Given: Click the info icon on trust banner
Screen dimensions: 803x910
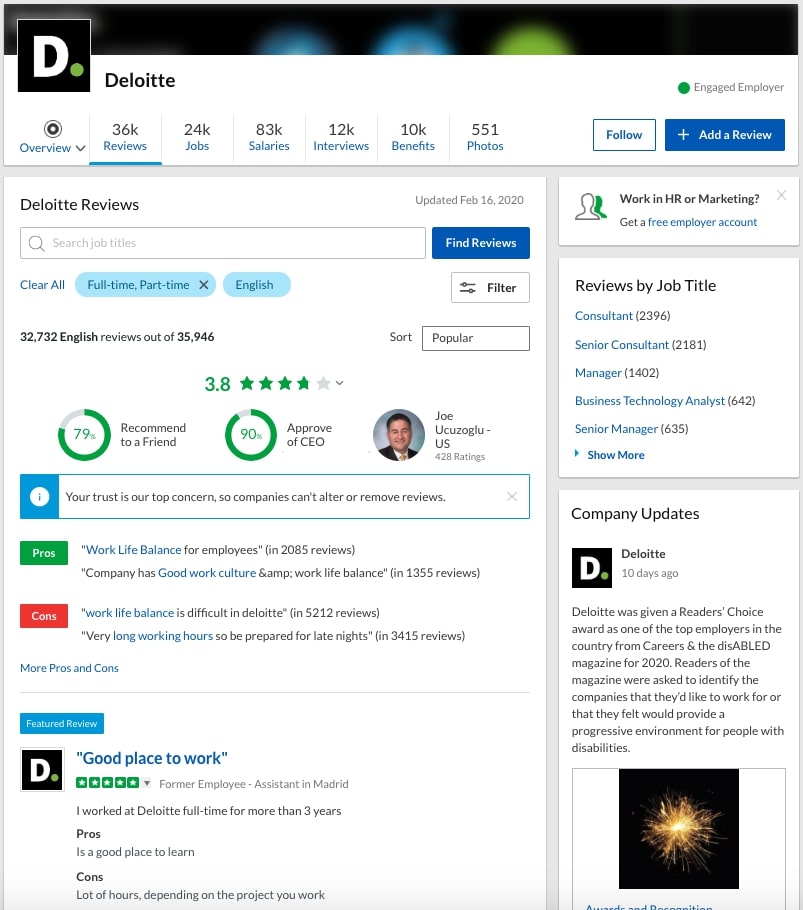Looking at the screenshot, I should [39, 496].
